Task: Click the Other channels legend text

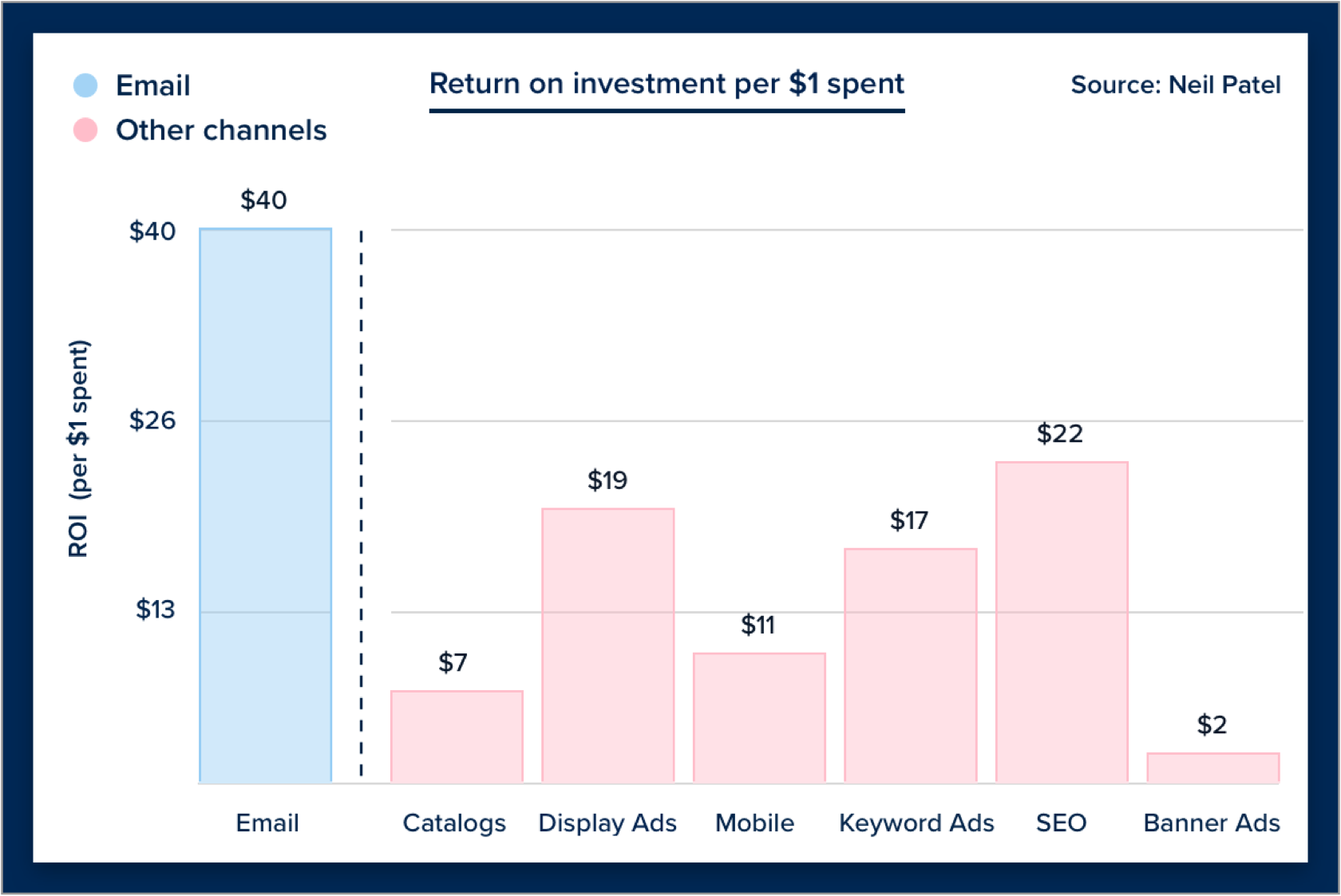Action: pyautogui.click(x=221, y=130)
